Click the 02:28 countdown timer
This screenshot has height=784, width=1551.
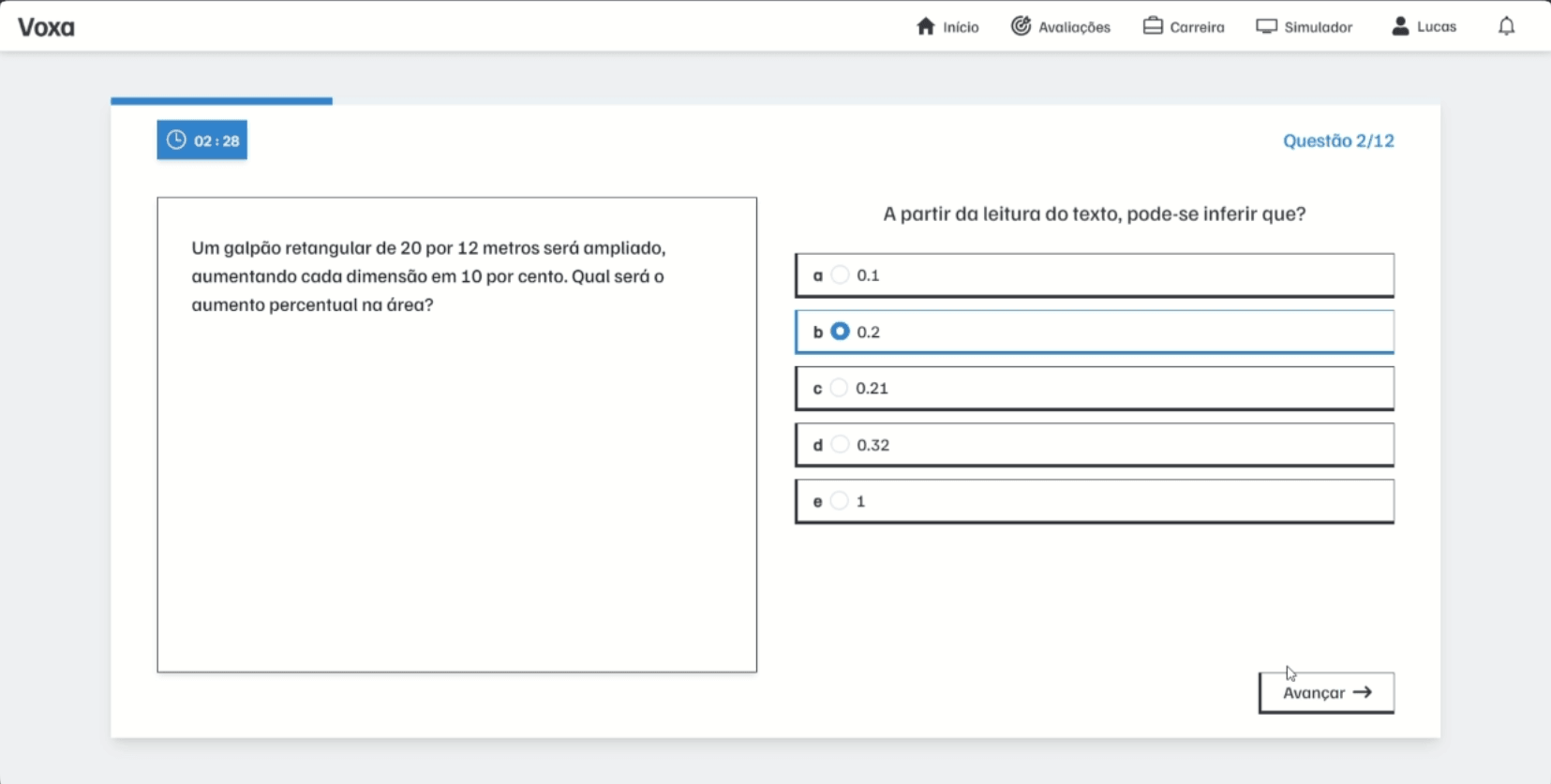202,140
